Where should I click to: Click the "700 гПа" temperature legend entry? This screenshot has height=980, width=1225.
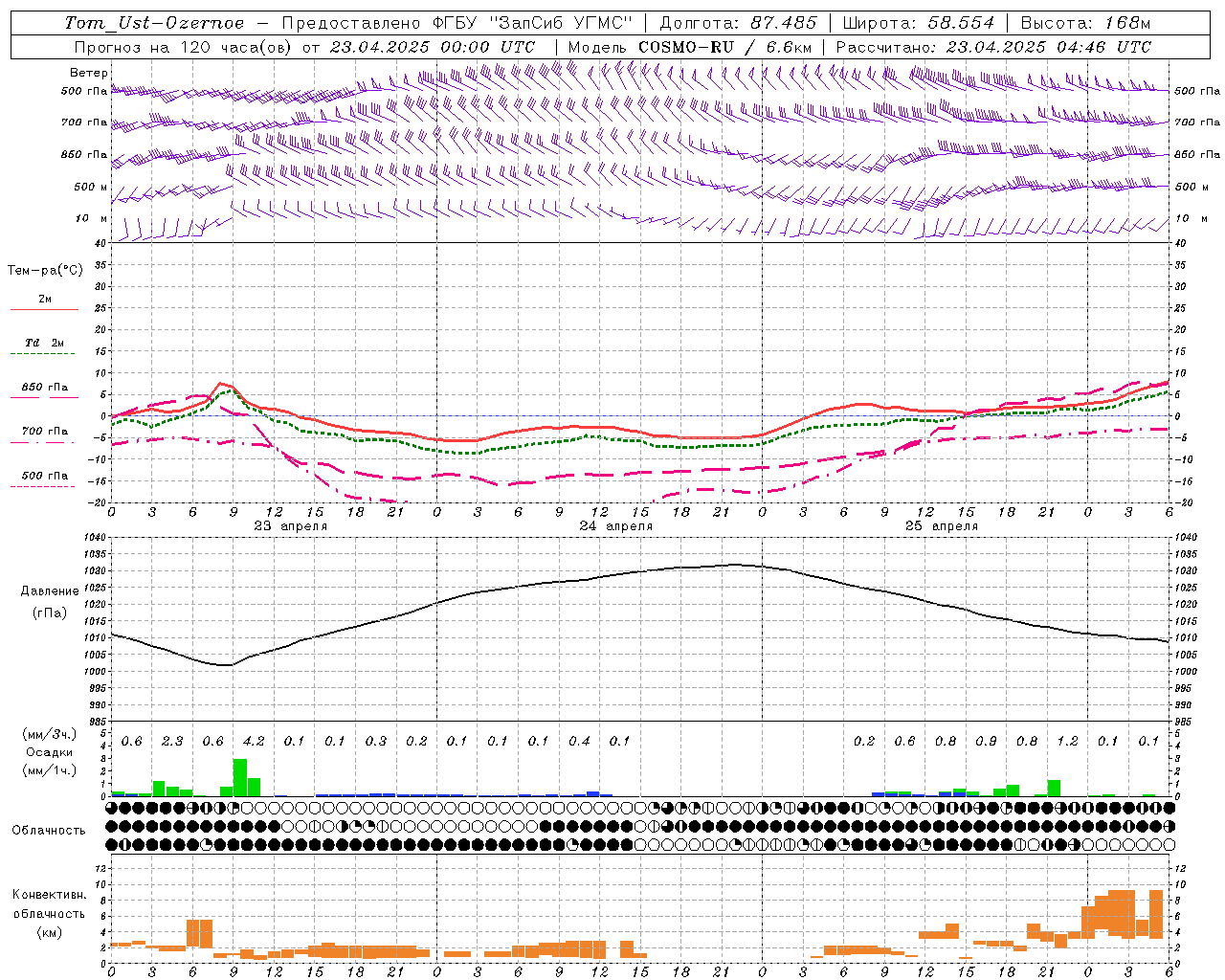click(x=45, y=432)
